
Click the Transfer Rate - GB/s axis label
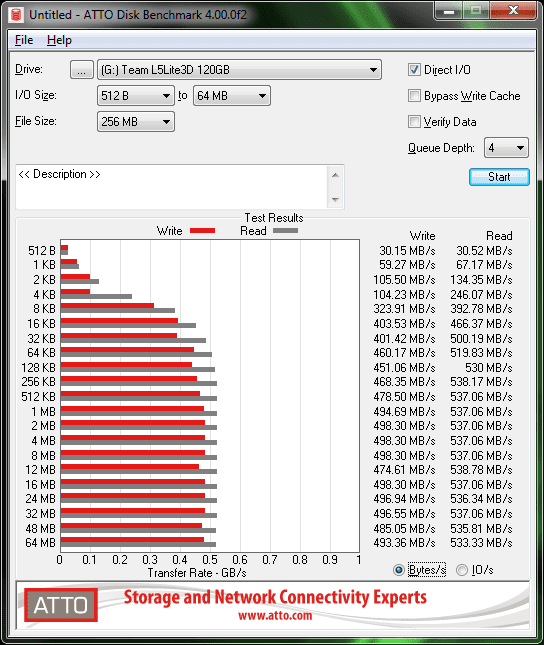[197, 573]
